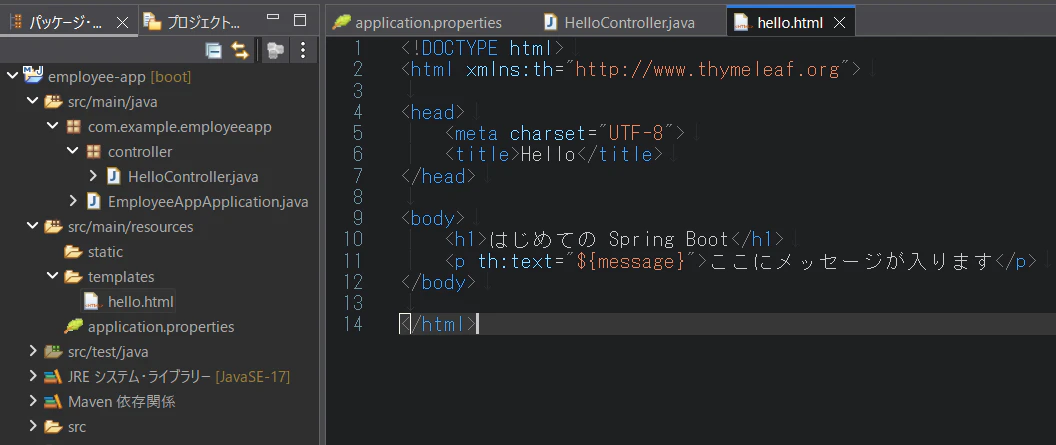Select src/test/java label

108,351
